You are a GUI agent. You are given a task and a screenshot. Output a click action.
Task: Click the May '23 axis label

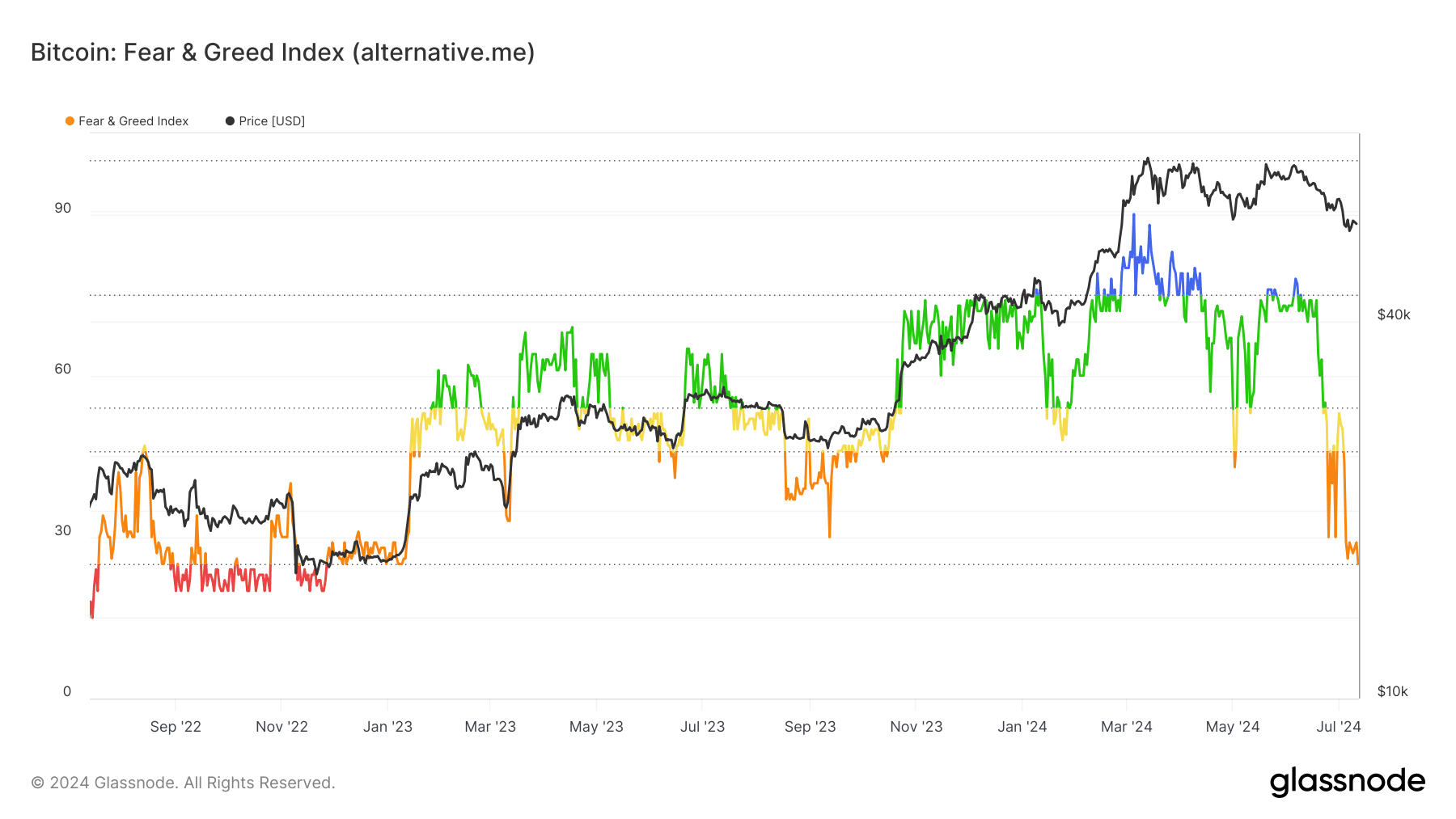coord(596,727)
